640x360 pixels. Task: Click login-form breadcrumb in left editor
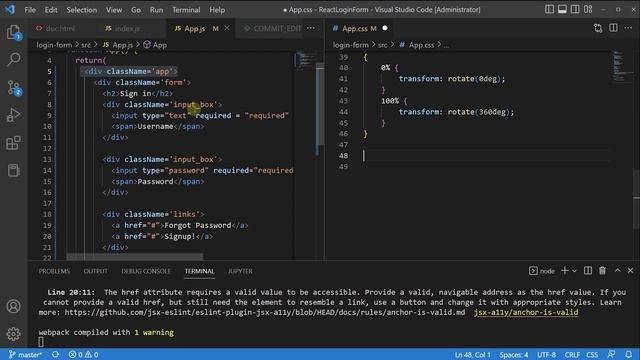point(54,45)
